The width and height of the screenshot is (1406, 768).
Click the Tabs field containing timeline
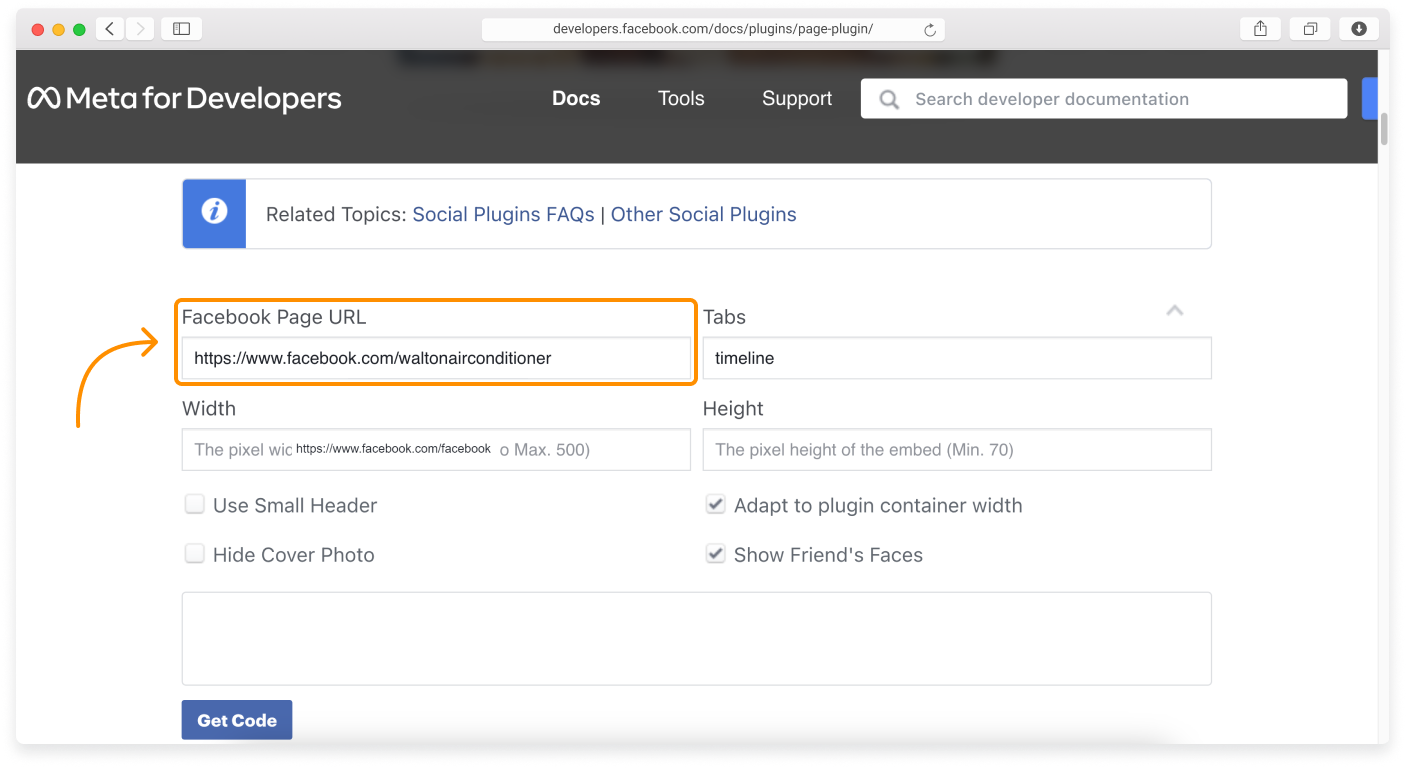[957, 358]
